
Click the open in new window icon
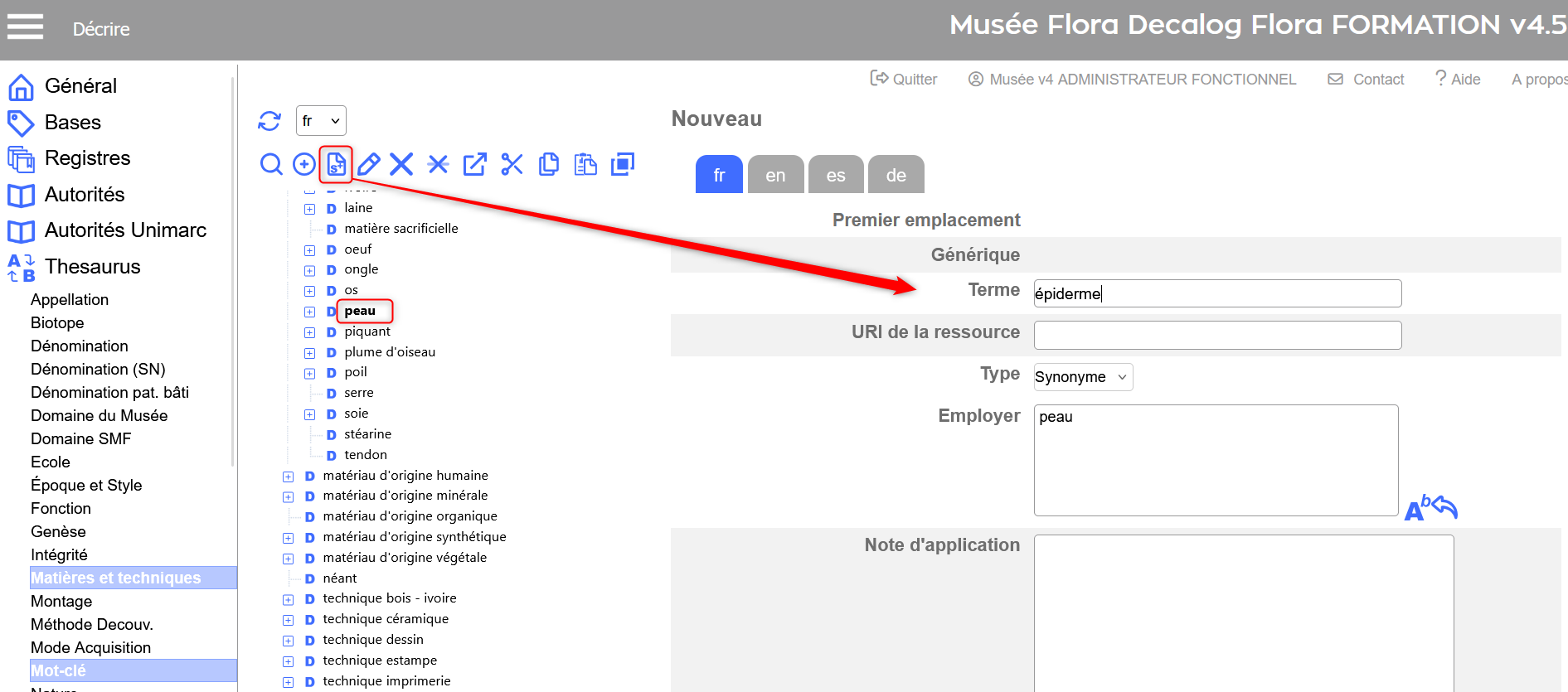474,164
